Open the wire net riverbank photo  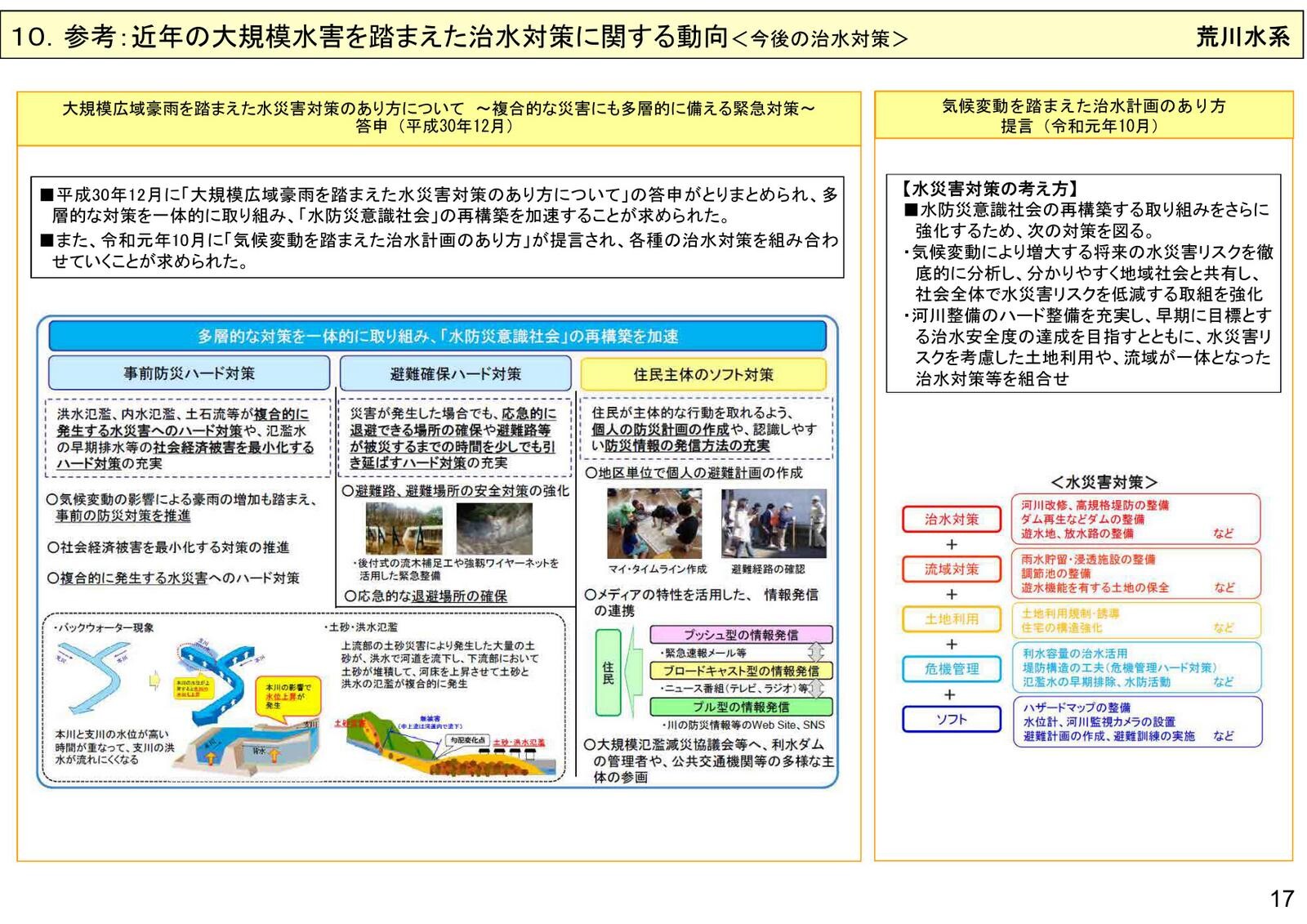pos(494,529)
